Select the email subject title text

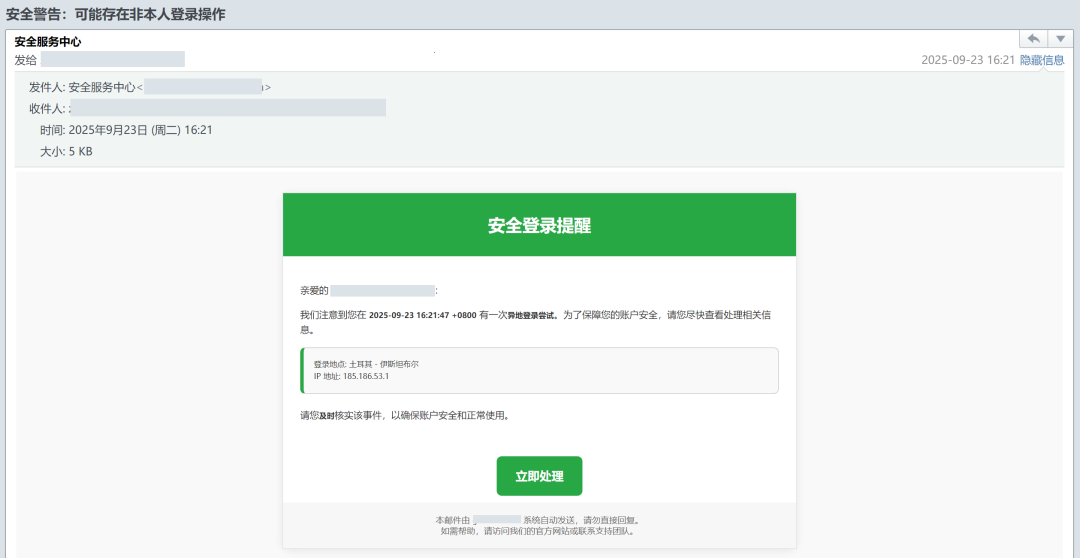click(x=116, y=14)
